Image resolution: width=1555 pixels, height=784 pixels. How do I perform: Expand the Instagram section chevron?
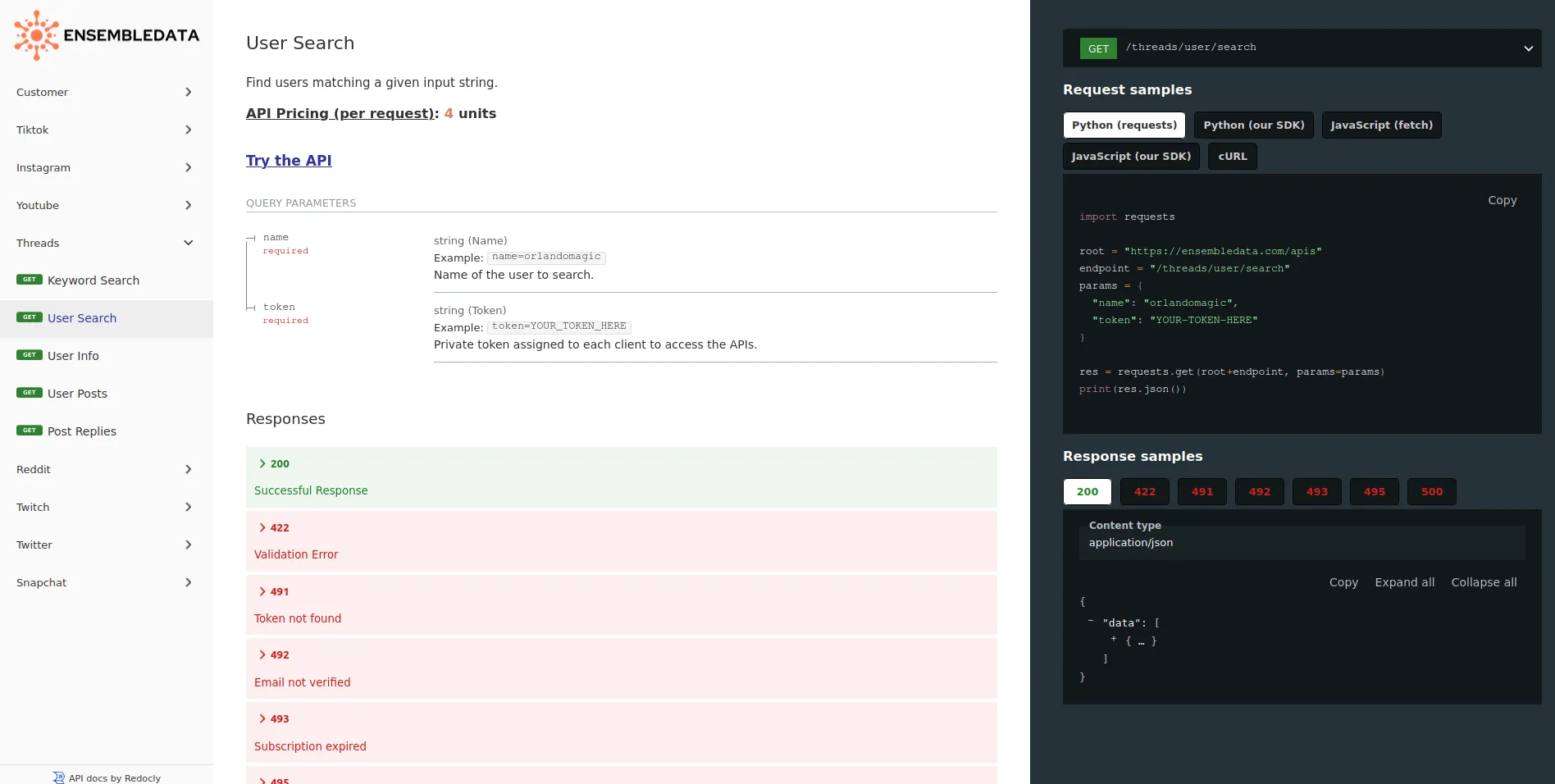point(188,167)
